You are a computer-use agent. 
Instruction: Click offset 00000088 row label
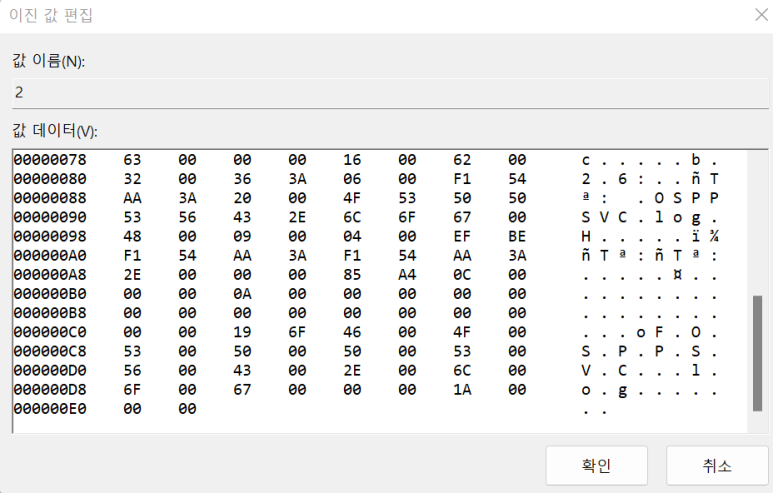pyautogui.click(x=50, y=198)
